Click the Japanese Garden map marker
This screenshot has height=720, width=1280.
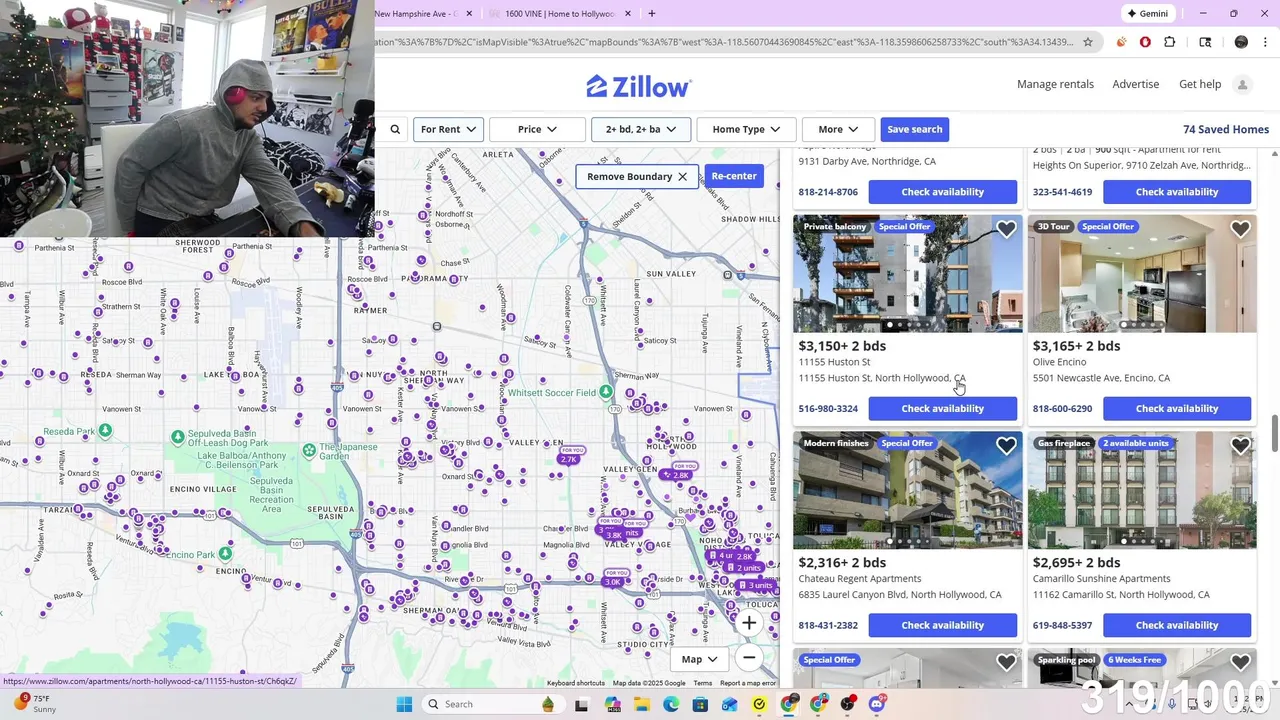pos(309,451)
